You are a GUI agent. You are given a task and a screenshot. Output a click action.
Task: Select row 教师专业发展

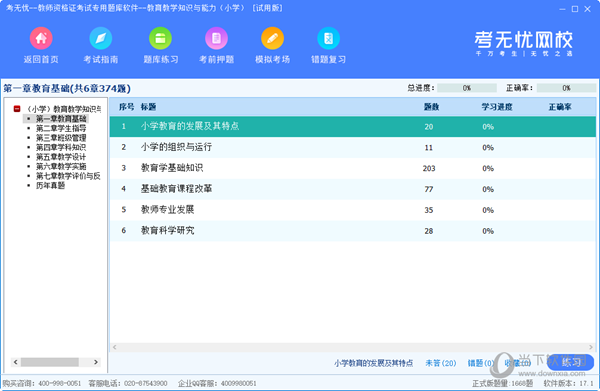[x=352, y=210]
